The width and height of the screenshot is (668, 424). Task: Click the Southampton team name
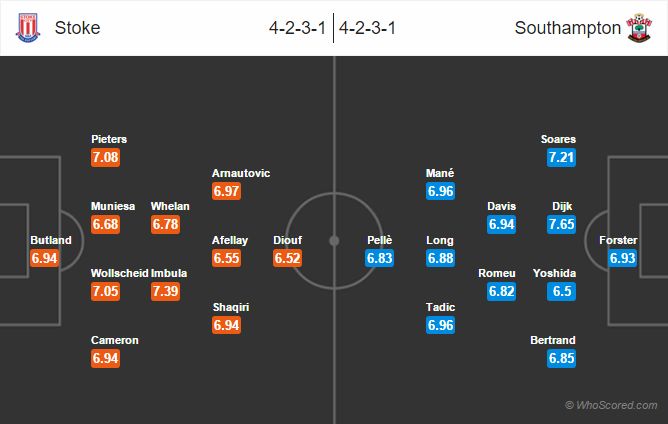(x=567, y=28)
